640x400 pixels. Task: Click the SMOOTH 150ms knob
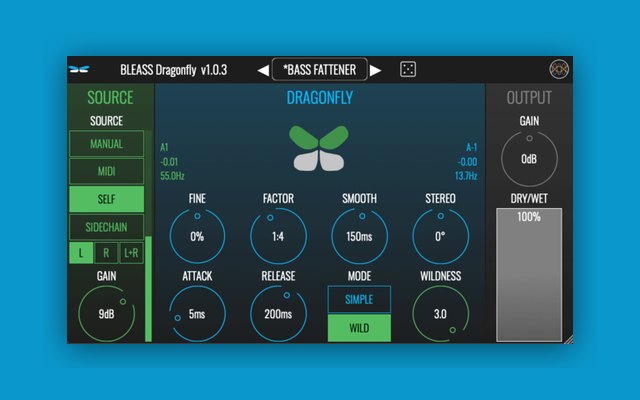click(x=359, y=236)
